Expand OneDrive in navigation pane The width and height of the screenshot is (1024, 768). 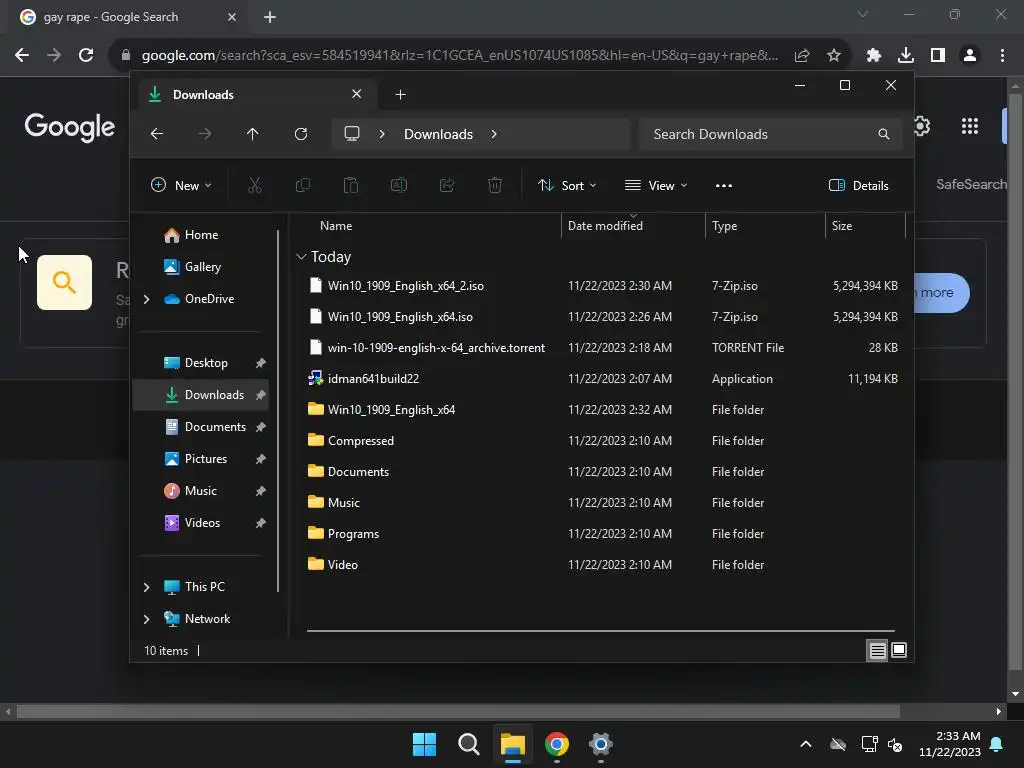point(146,299)
